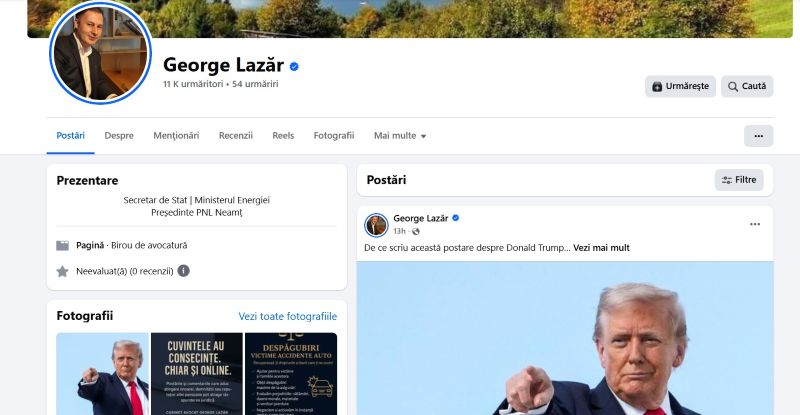
Task: Open the Cuvintele au consecințe photo thumbnail
Action: pyautogui.click(x=196, y=374)
